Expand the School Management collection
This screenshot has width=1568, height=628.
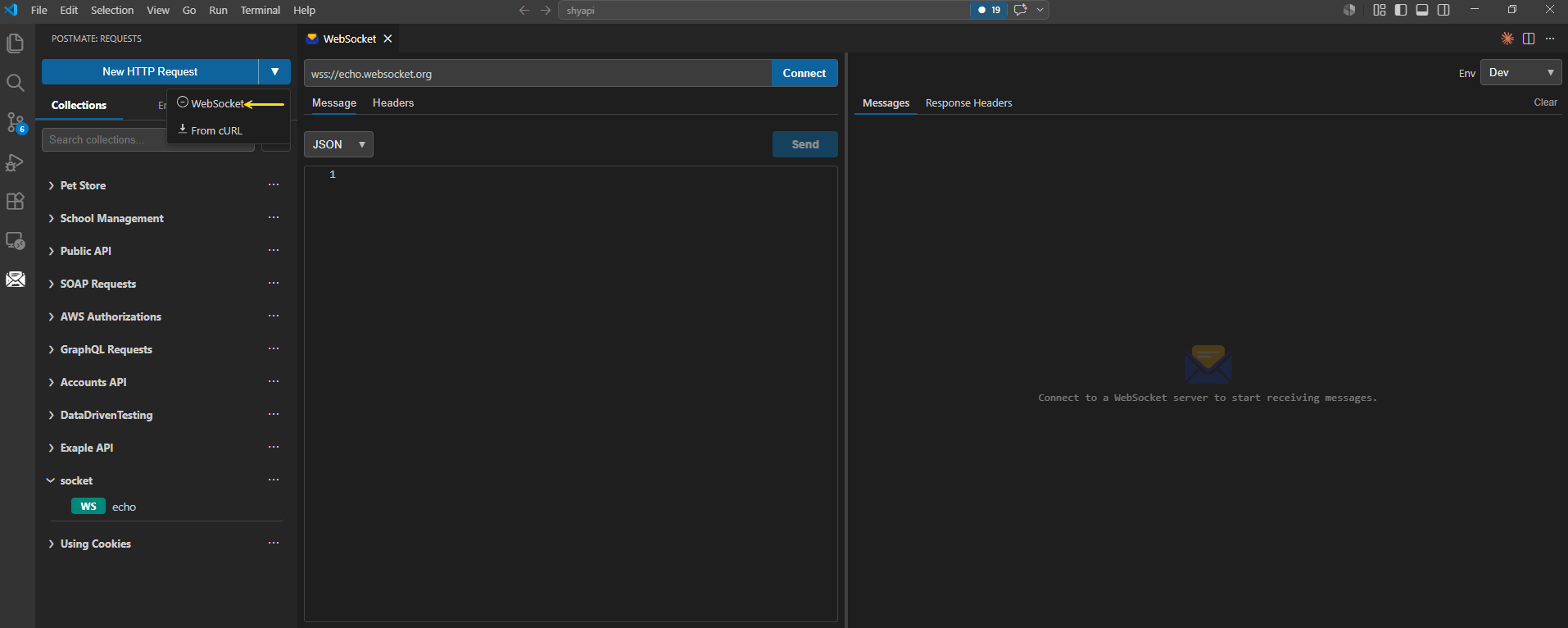(x=51, y=219)
